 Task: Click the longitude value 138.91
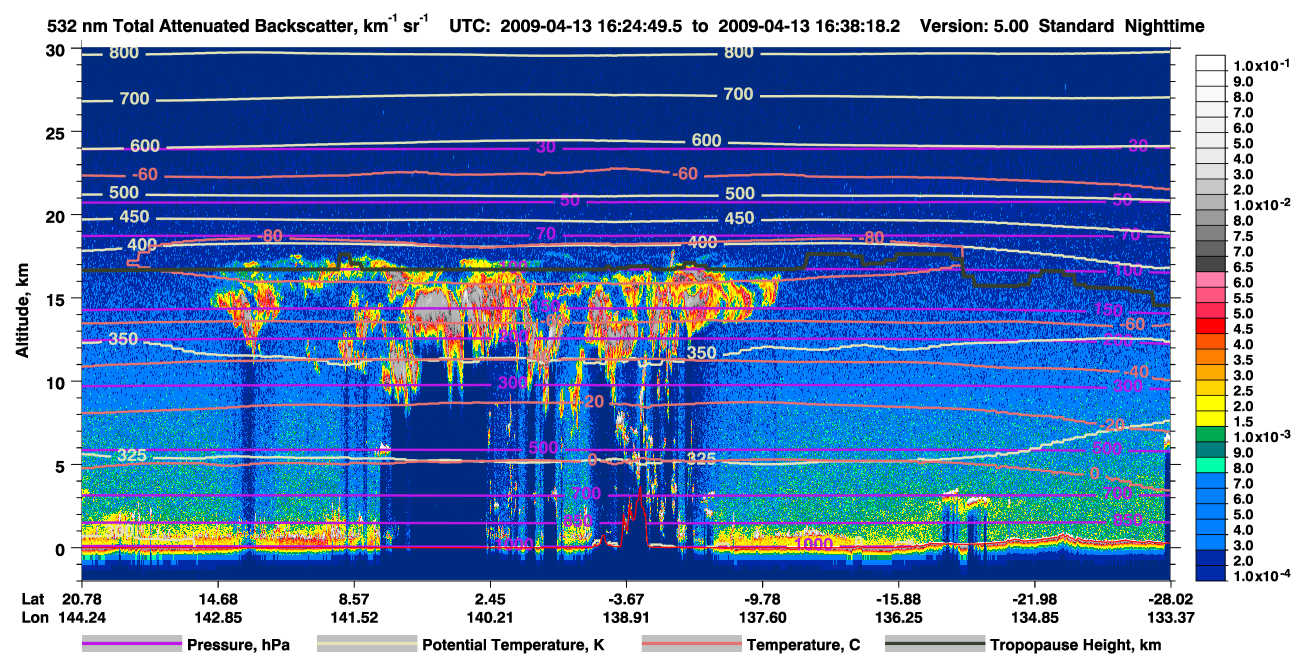tap(626, 617)
